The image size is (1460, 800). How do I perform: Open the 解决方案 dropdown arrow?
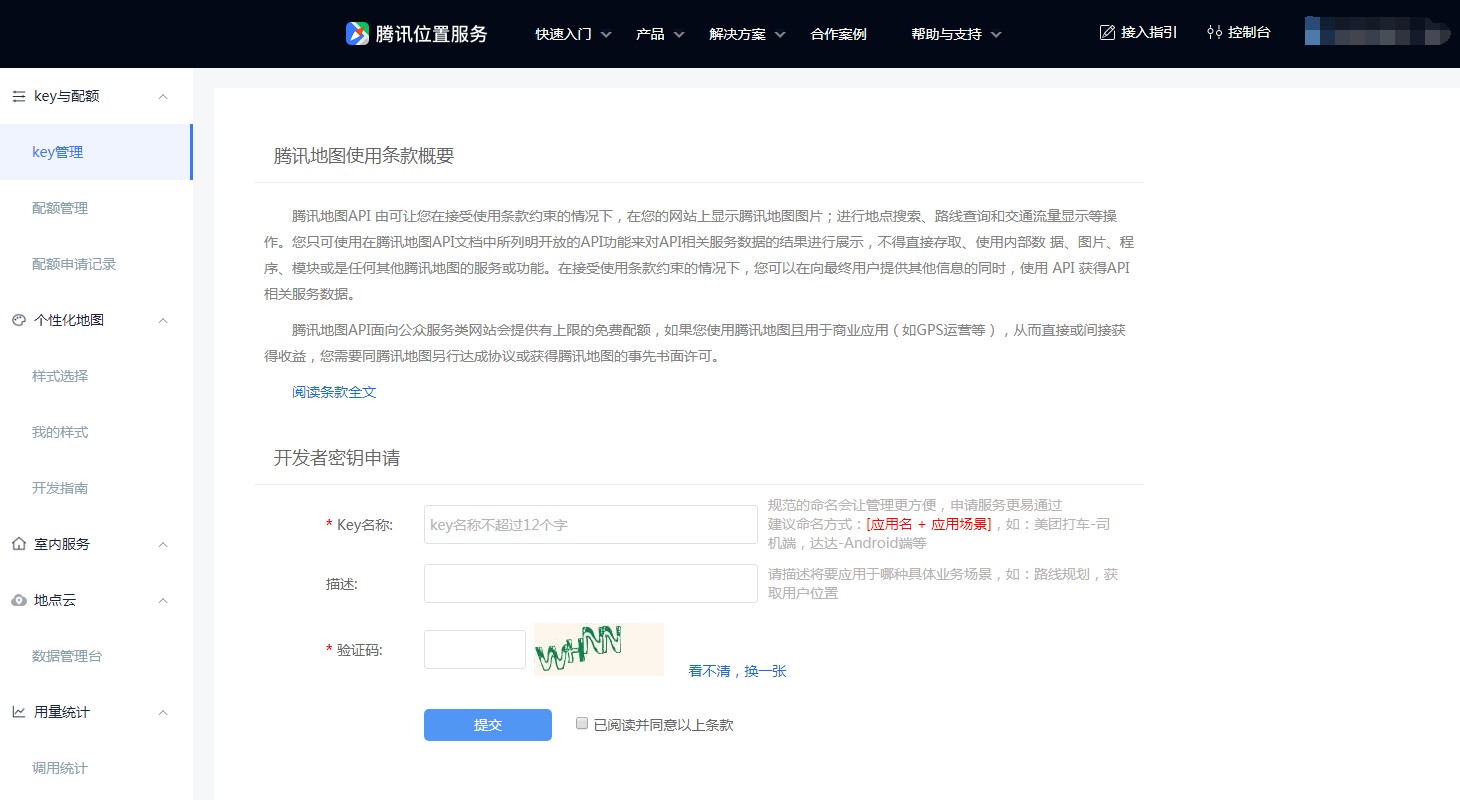point(780,34)
